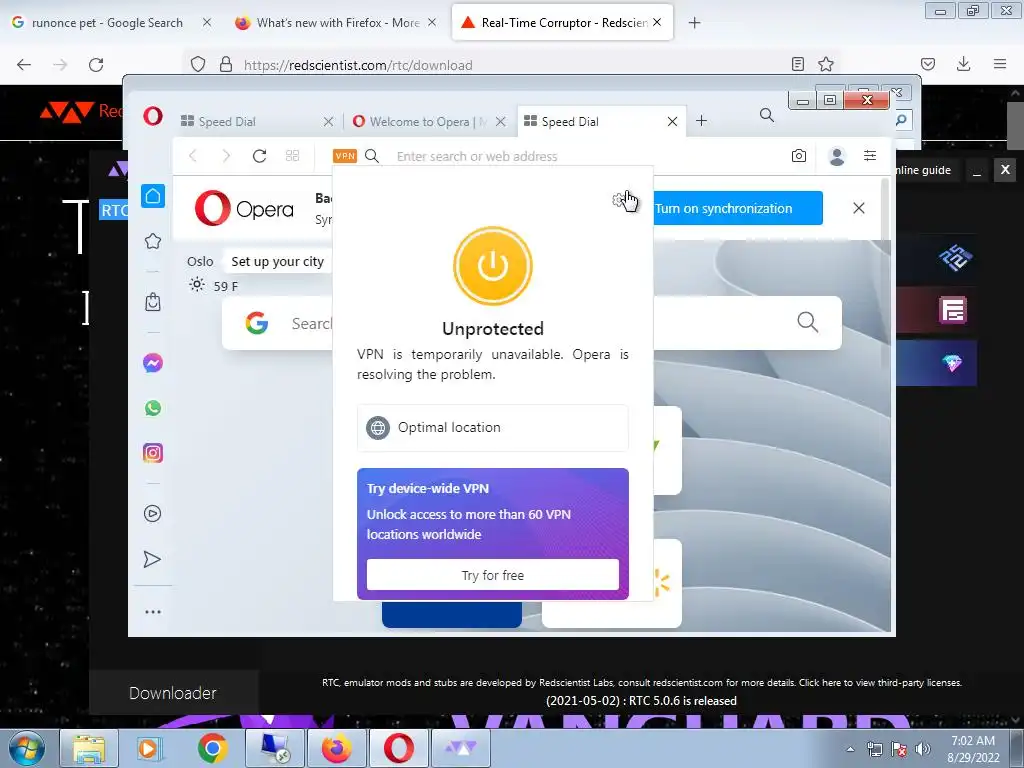Open the Player icon in Opera sidebar
Screen dimensions: 1024x768
[153, 514]
